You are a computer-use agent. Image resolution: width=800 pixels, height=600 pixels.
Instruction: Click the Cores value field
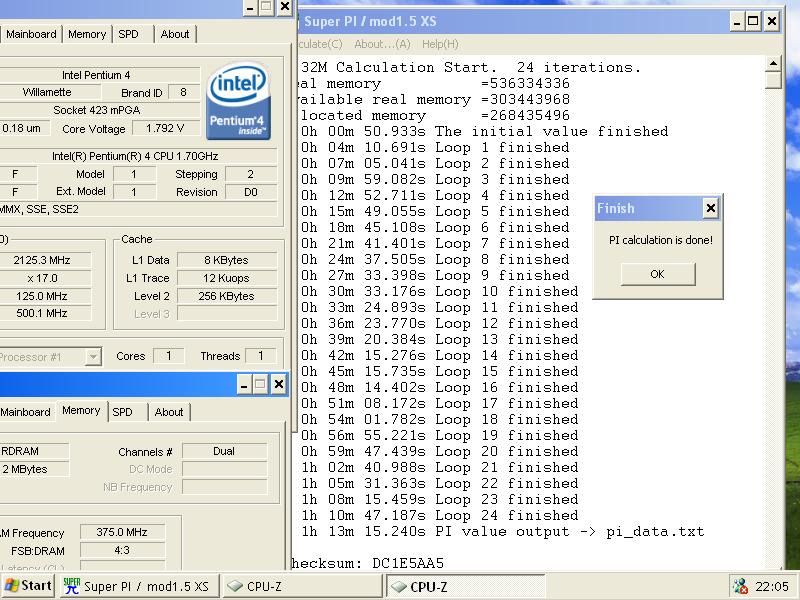click(x=169, y=356)
